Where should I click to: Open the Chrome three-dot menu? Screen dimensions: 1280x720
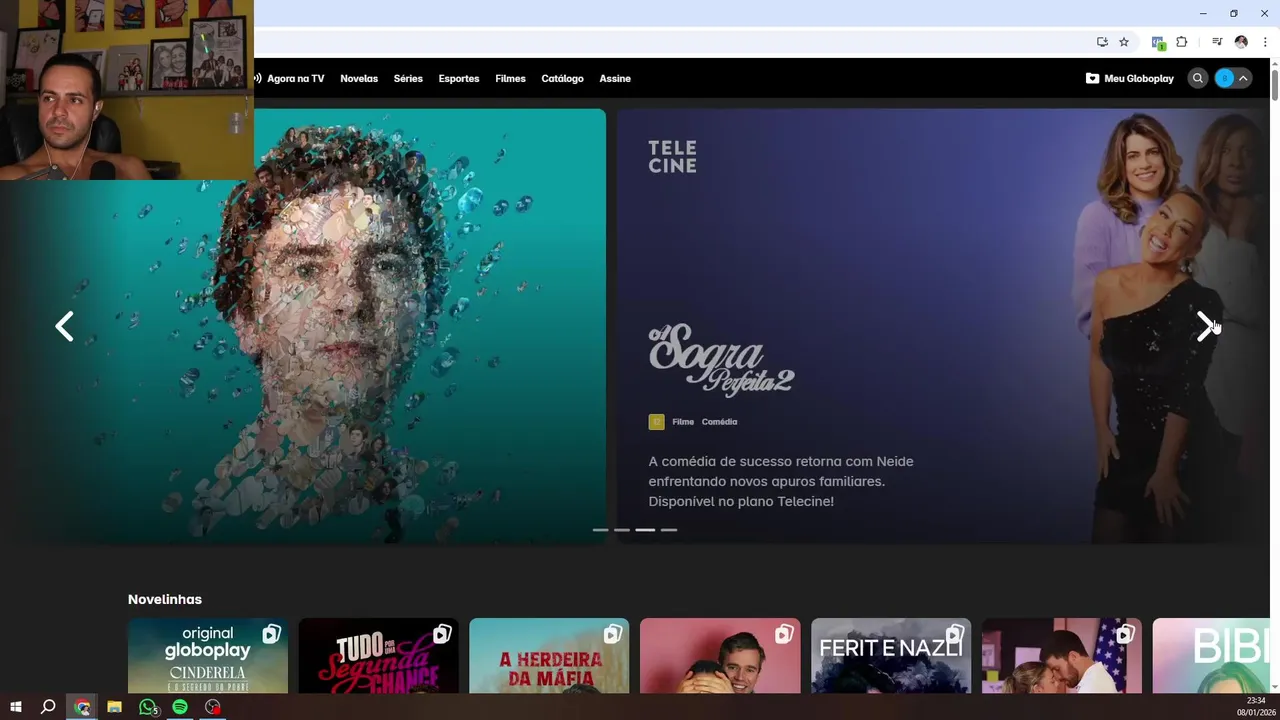tap(1265, 42)
